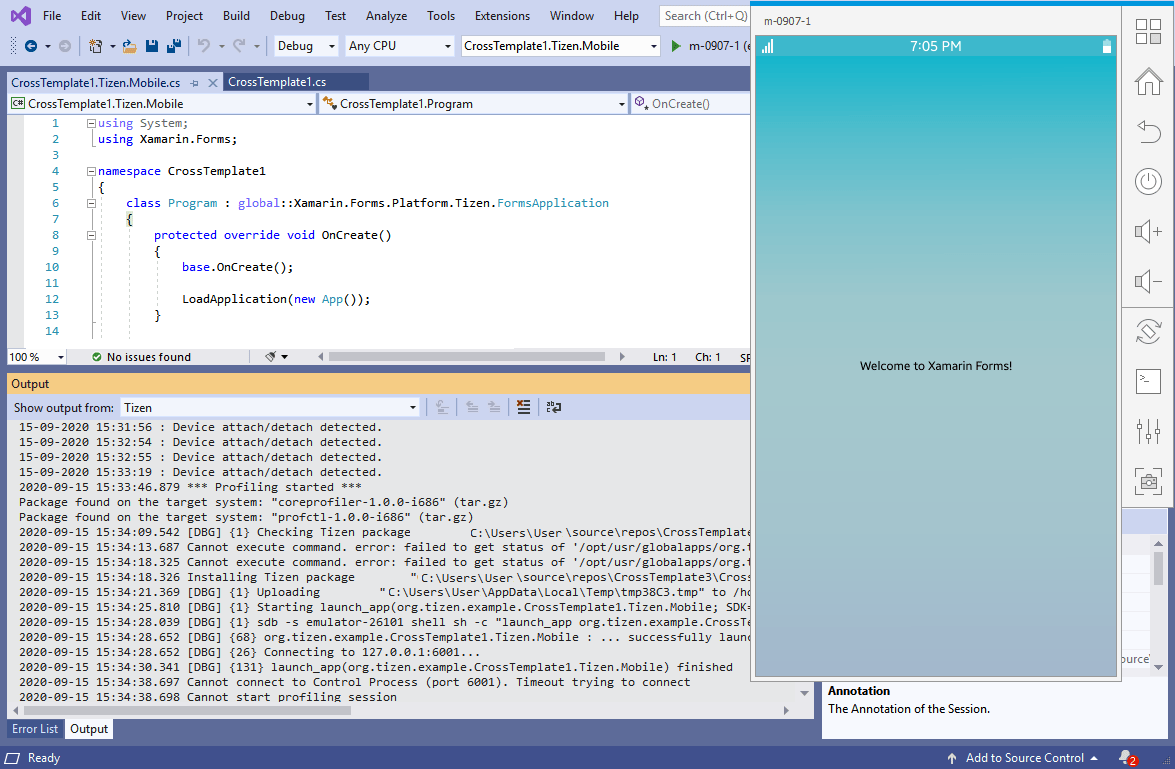This screenshot has width=1175, height=769.
Task: Increase emulator volume with Volume Up icon
Action: tap(1147, 231)
